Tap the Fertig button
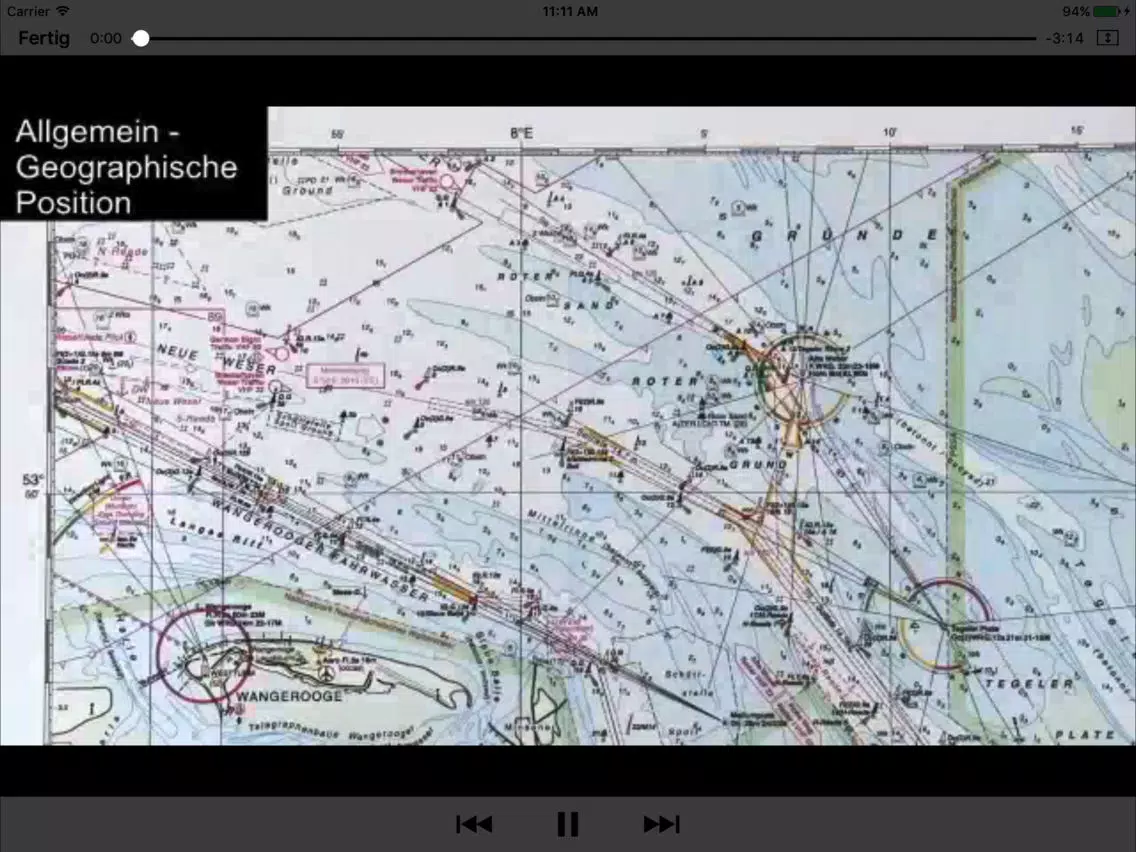The width and height of the screenshot is (1136, 852). click(x=43, y=38)
